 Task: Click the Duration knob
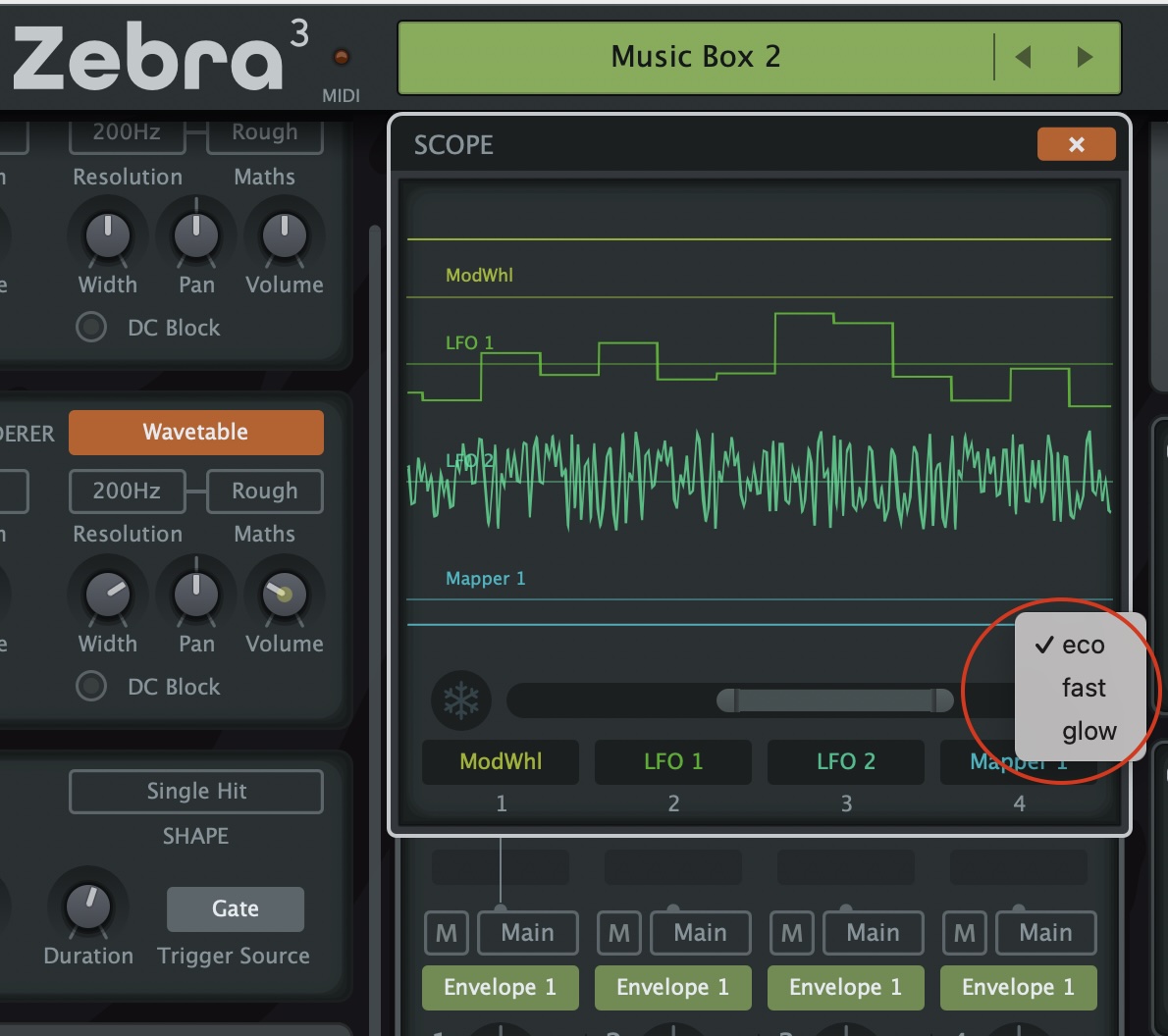(x=88, y=906)
